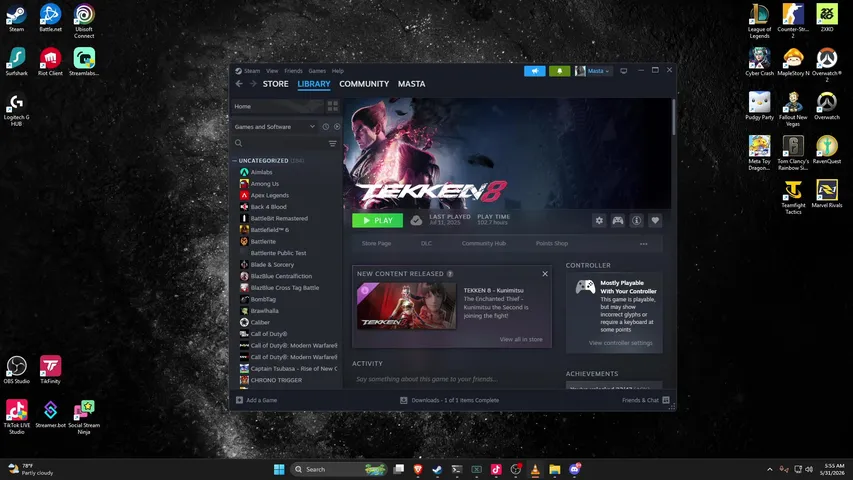Open the Games menu
This screenshot has width=853, height=480.
click(317, 71)
